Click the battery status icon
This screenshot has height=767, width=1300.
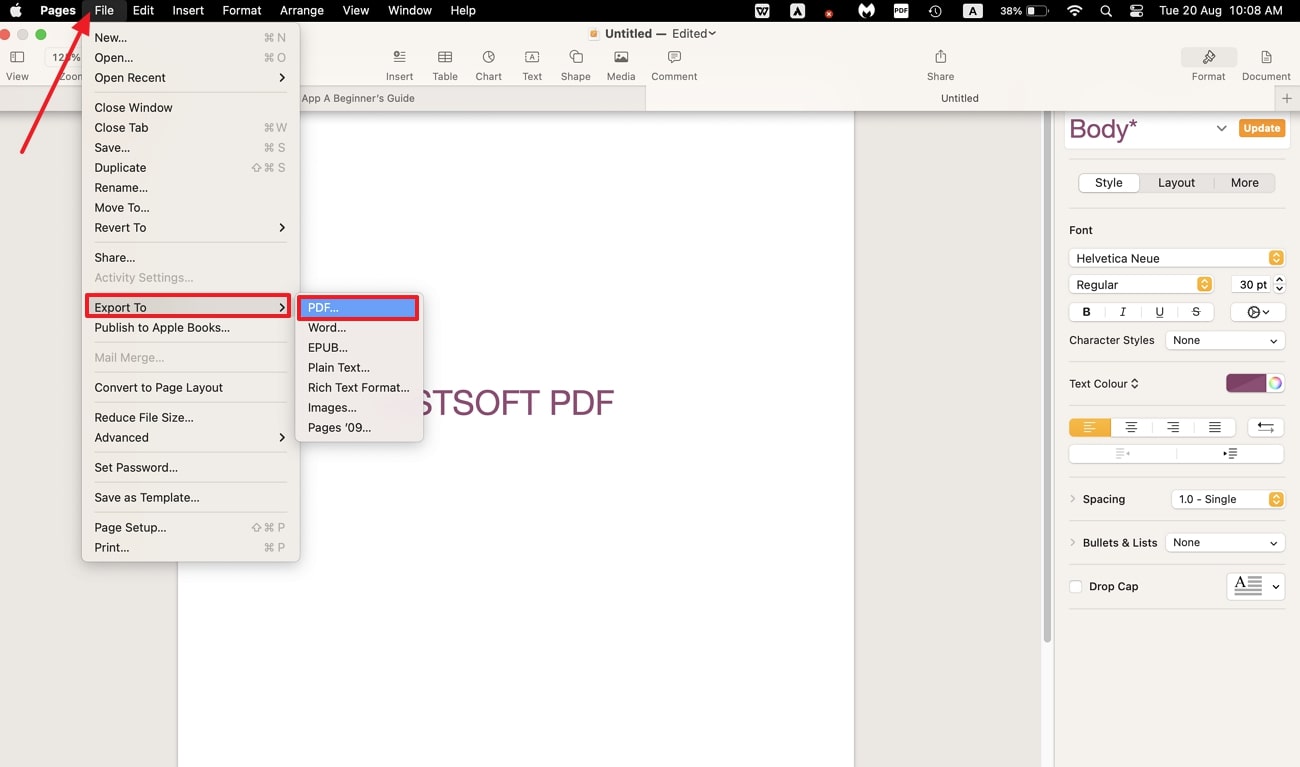click(x=1037, y=11)
